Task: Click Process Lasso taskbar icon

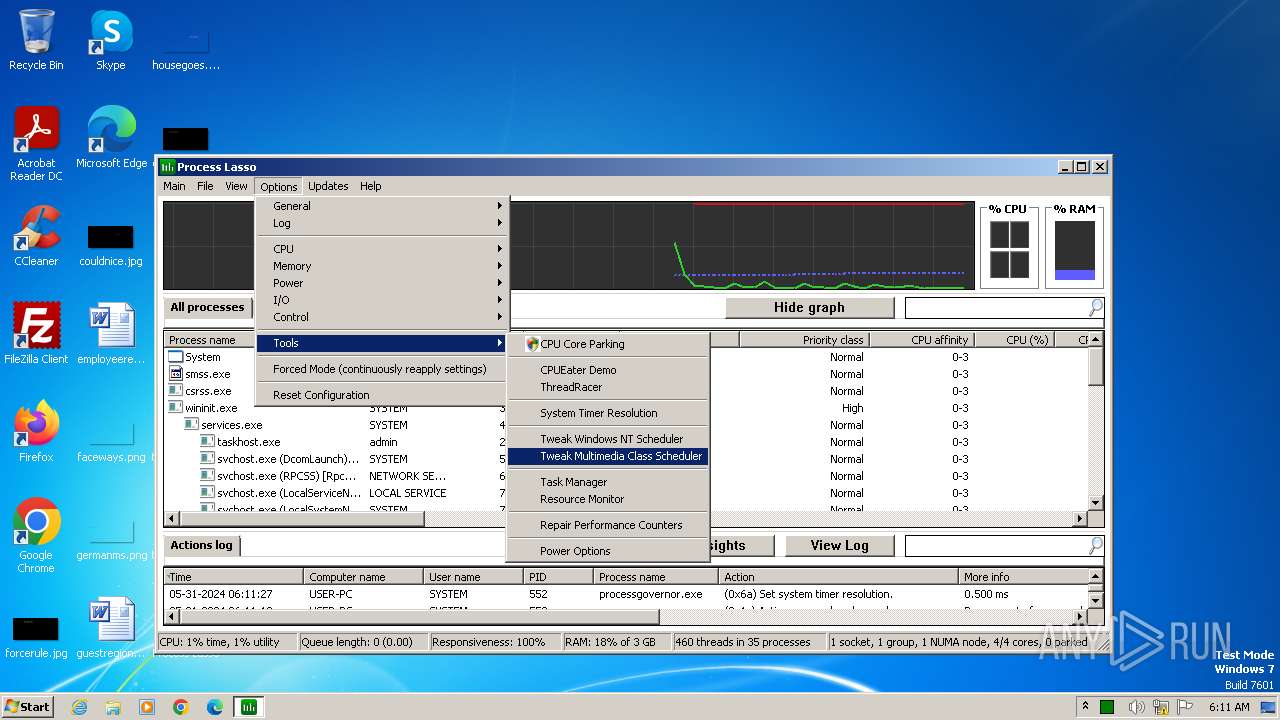Action: (x=248, y=707)
